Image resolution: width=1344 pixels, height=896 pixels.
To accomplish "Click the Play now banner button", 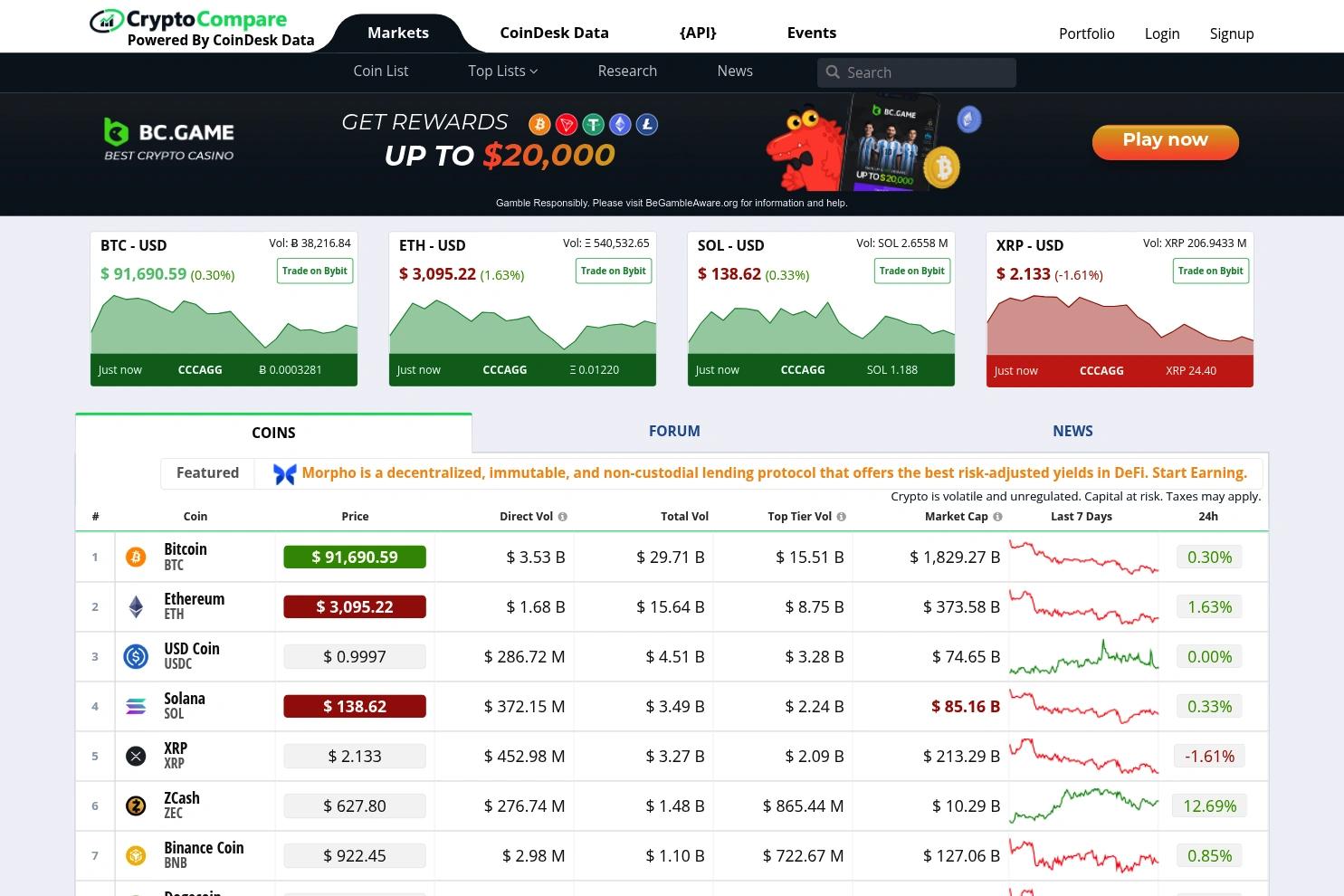I will click(1166, 141).
